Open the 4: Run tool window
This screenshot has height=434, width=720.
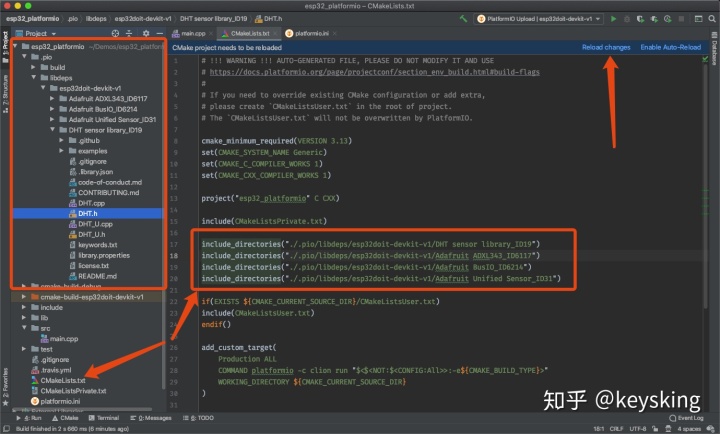pos(29,418)
